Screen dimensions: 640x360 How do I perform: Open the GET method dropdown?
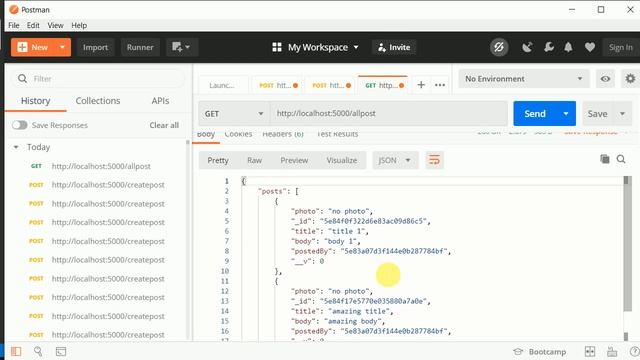(234, 113)
